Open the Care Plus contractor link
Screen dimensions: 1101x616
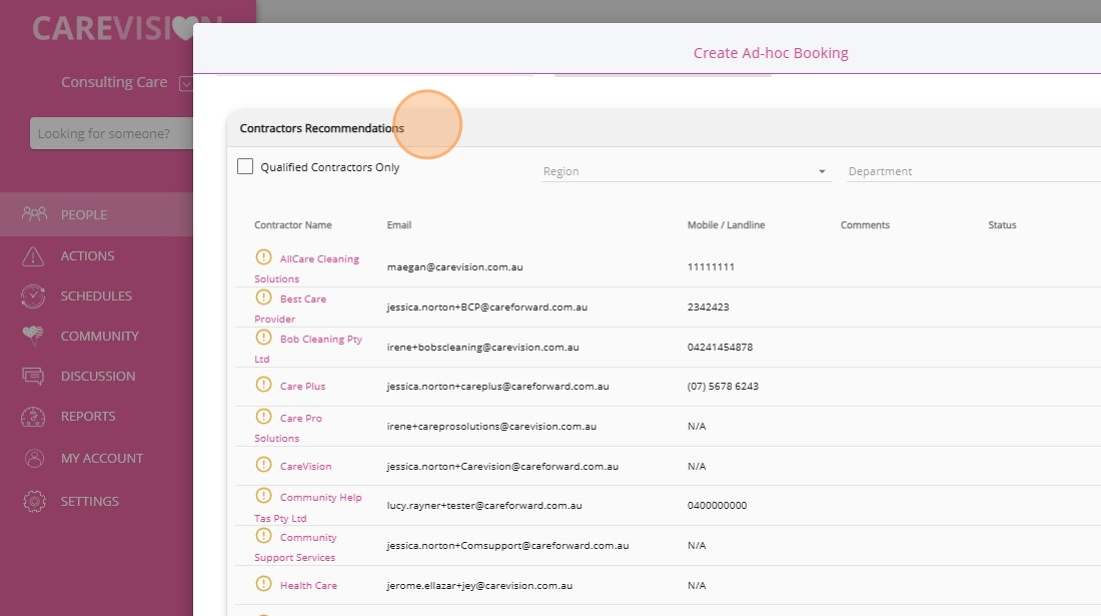(x=302, y=386)
